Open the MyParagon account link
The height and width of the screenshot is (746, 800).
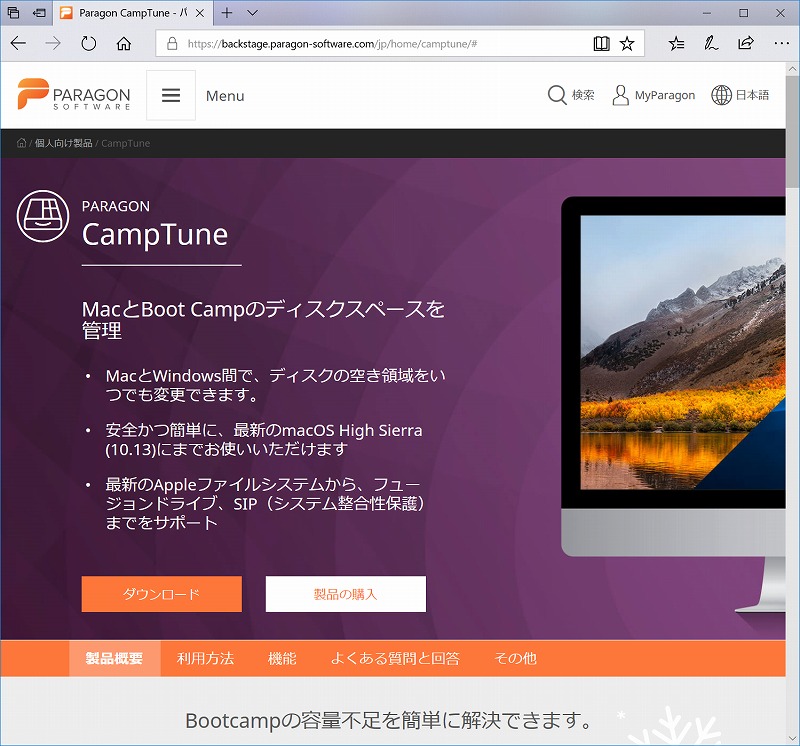654,95
